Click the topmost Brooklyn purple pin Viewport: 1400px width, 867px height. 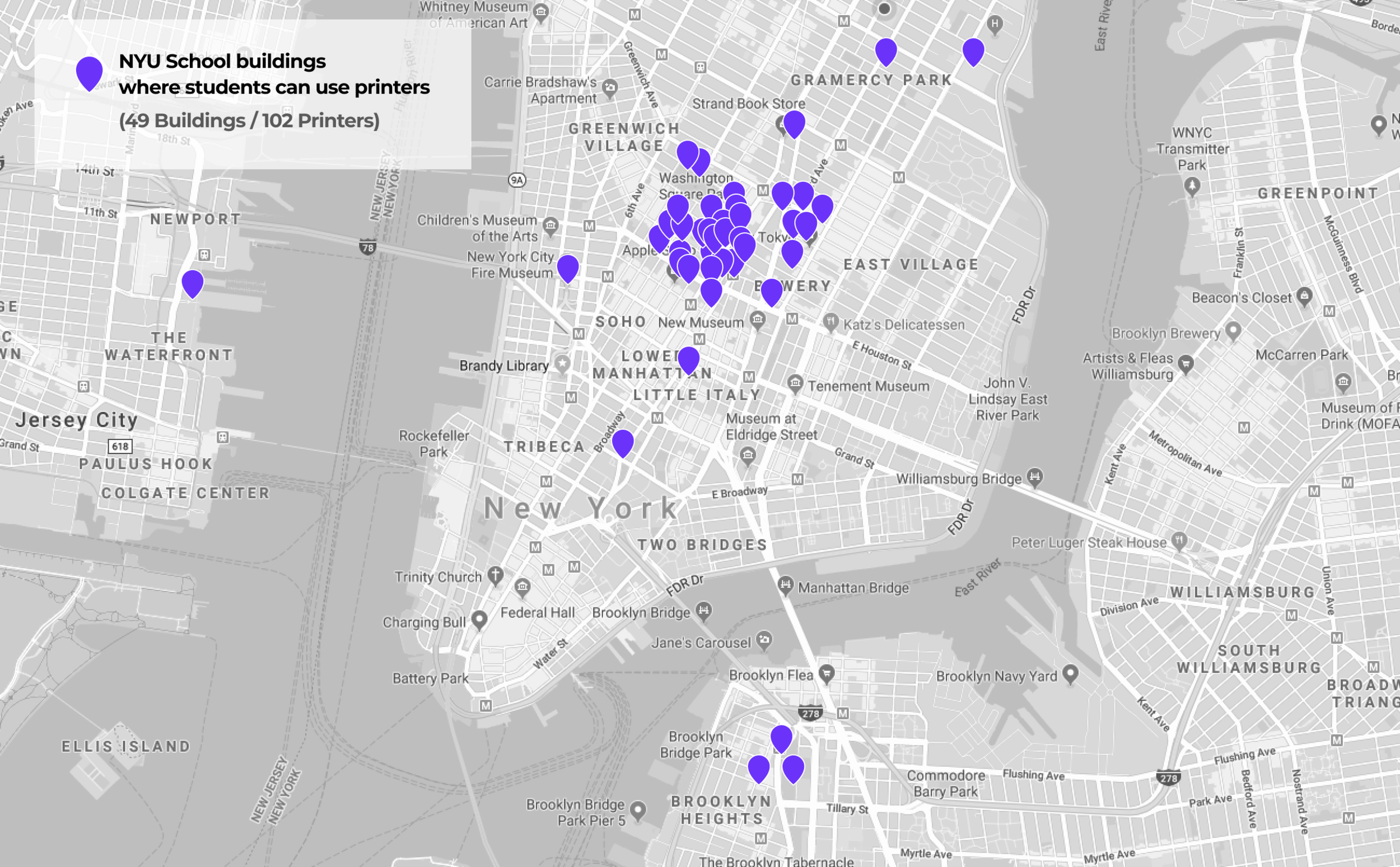[781, 737]
